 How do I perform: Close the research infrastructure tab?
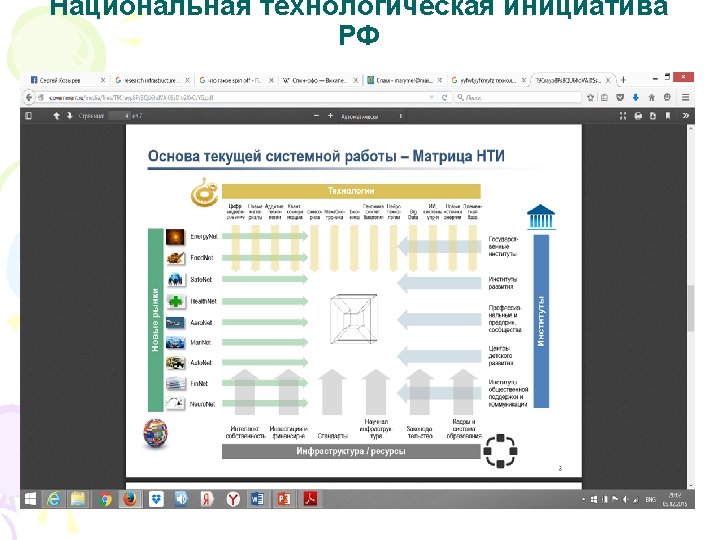187,80
